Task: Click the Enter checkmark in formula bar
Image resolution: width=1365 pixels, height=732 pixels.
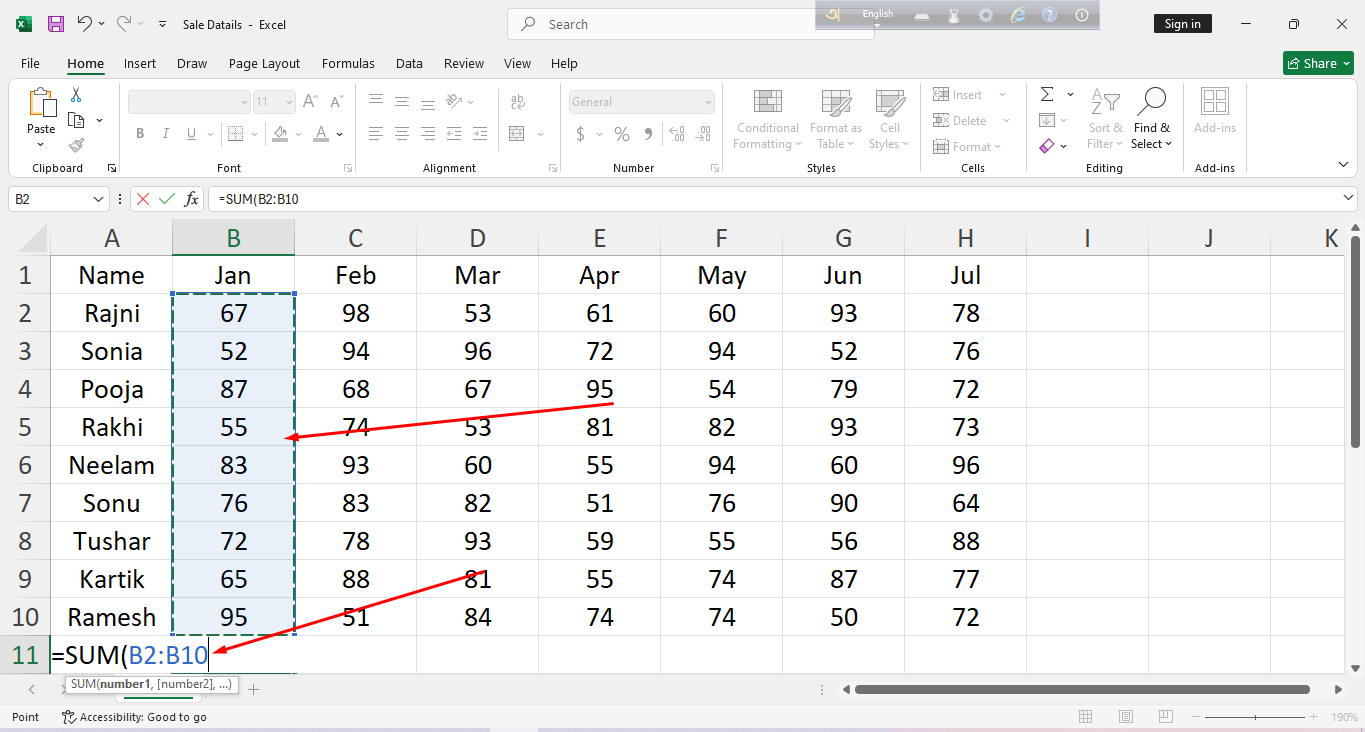Action: (x=166, y=199)
